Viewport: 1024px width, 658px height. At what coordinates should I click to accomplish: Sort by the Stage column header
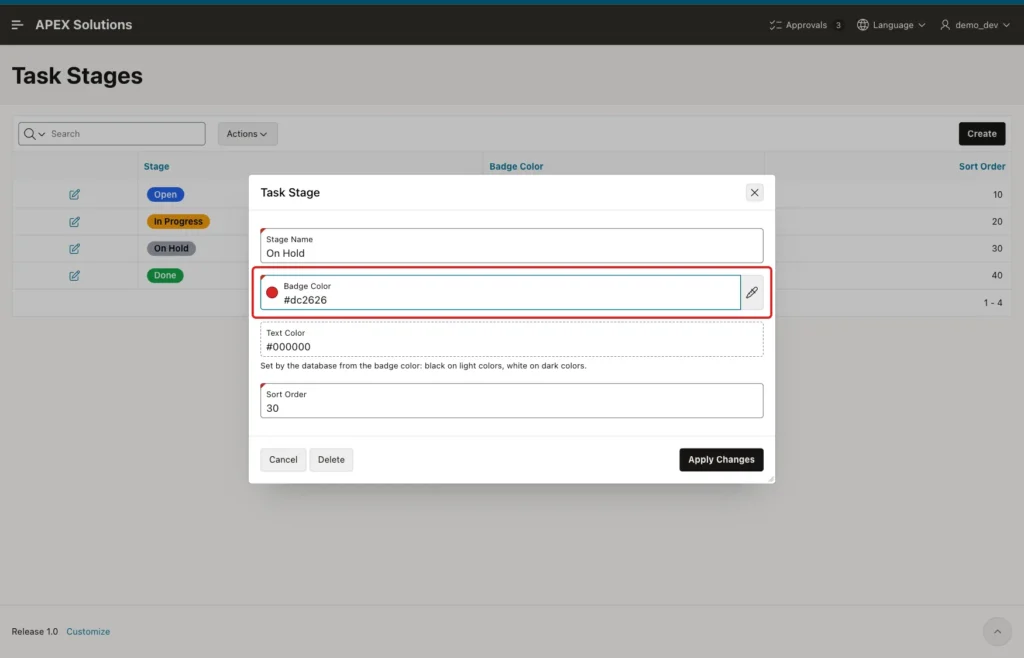tap(156, 166)
